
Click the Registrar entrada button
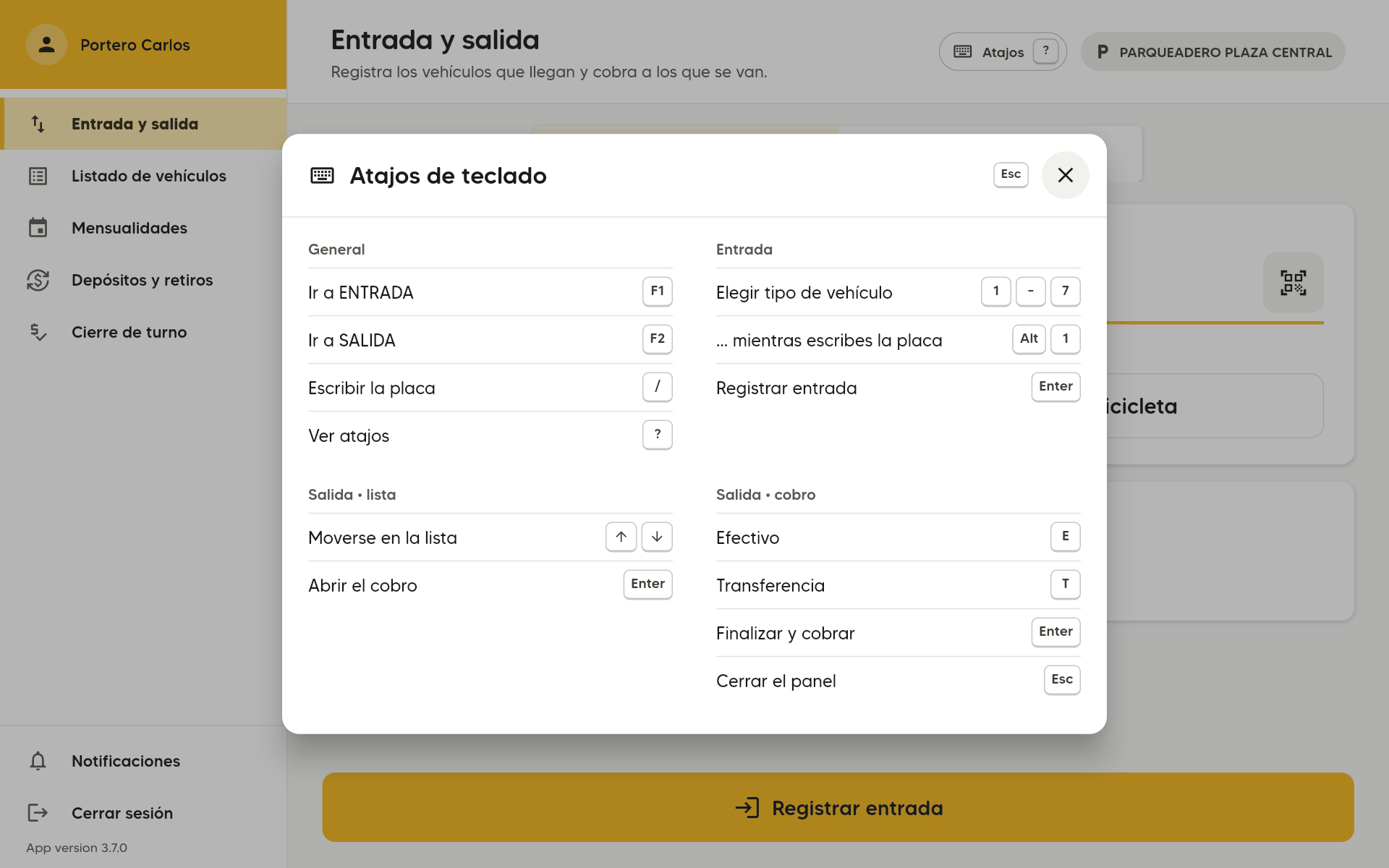point(838,807)
